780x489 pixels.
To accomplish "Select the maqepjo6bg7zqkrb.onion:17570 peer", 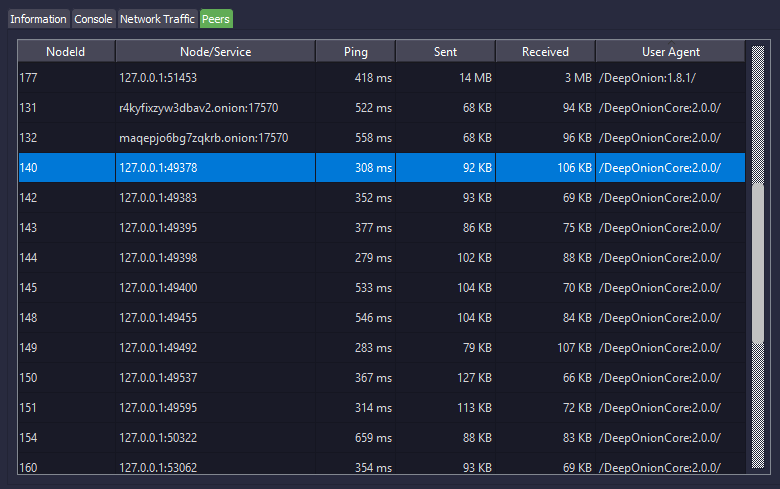I will [382, 138].
